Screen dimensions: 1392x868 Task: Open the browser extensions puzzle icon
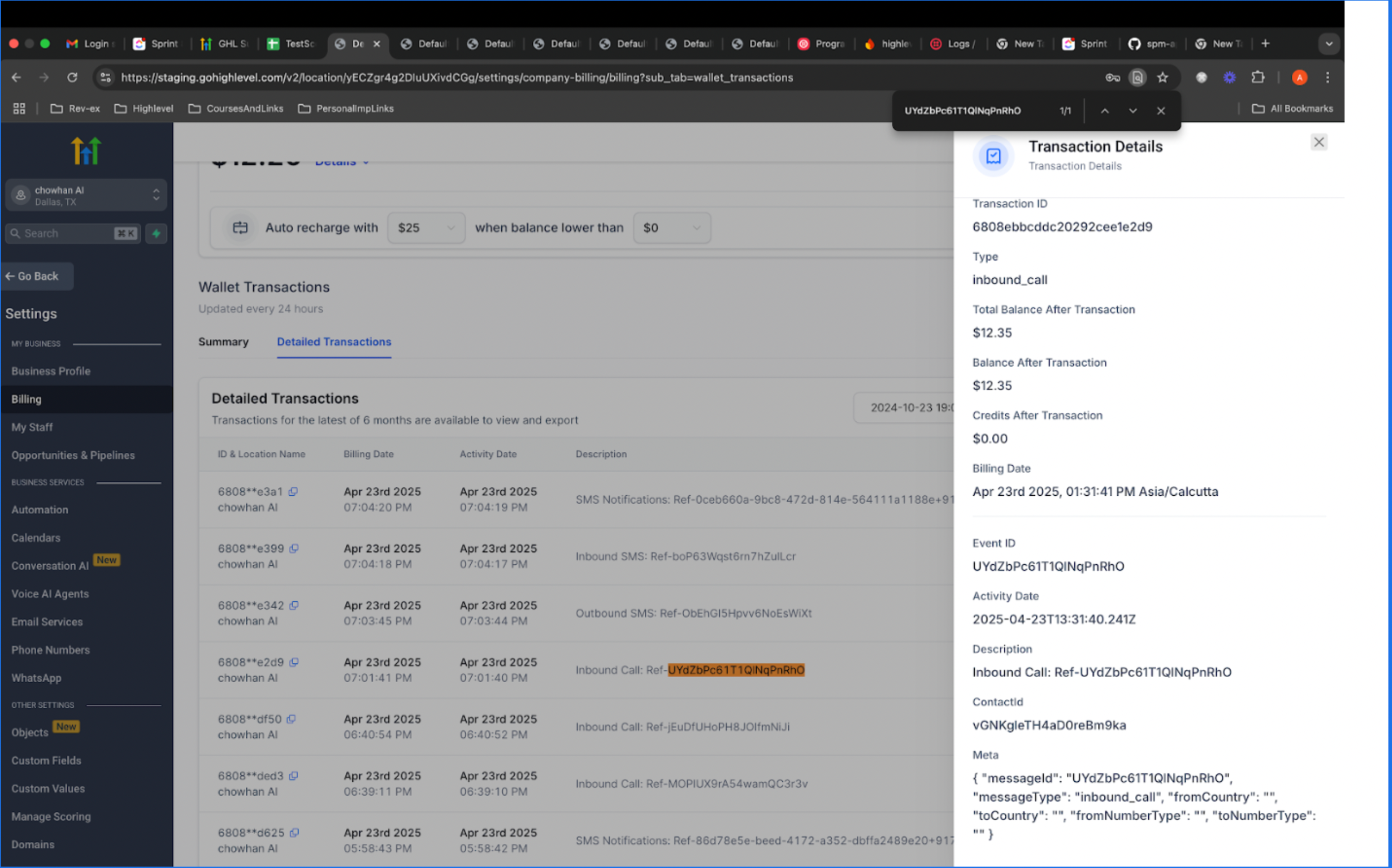[1258, 77]
